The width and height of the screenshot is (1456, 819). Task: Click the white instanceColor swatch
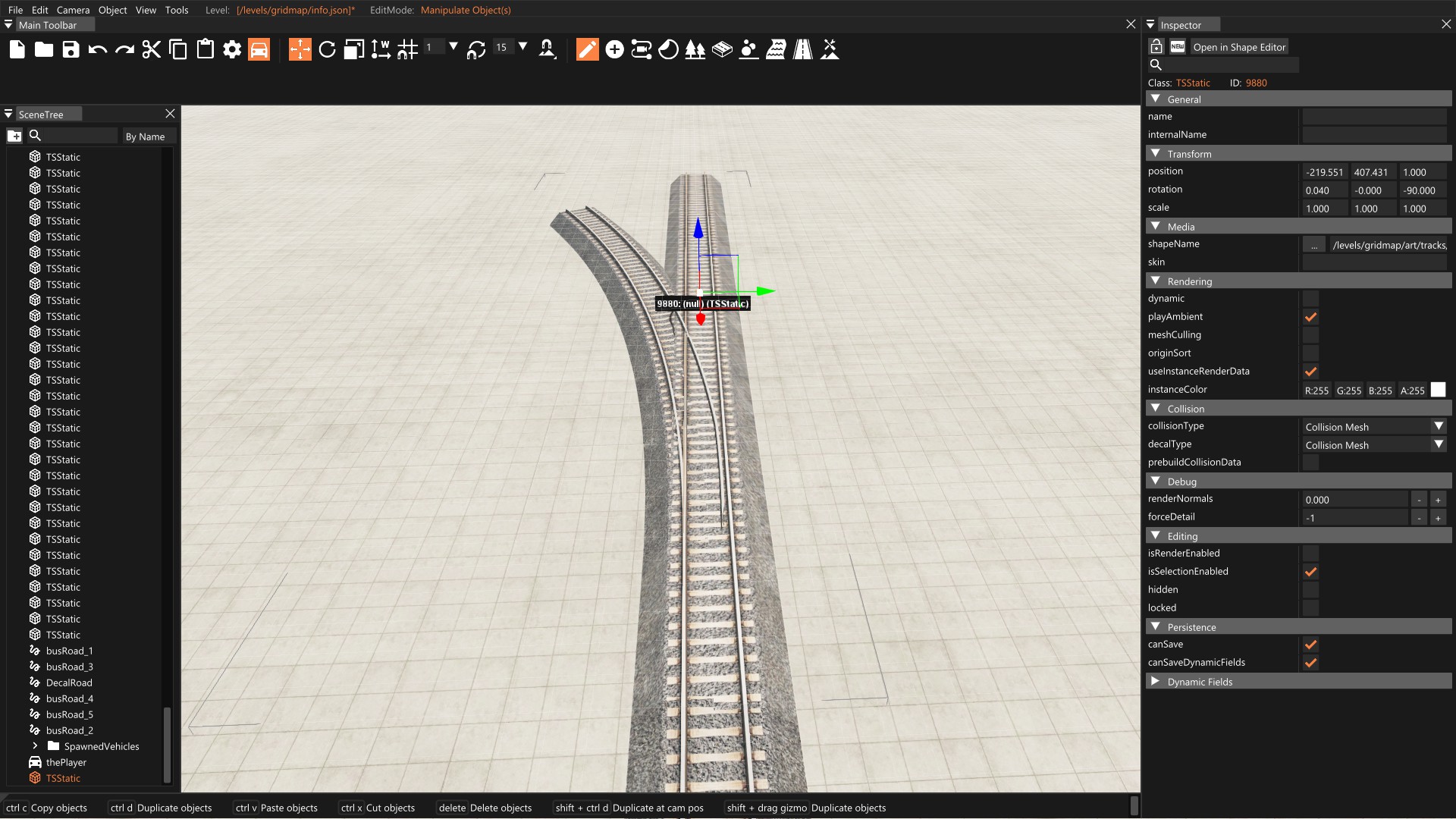click(1438, 391)
